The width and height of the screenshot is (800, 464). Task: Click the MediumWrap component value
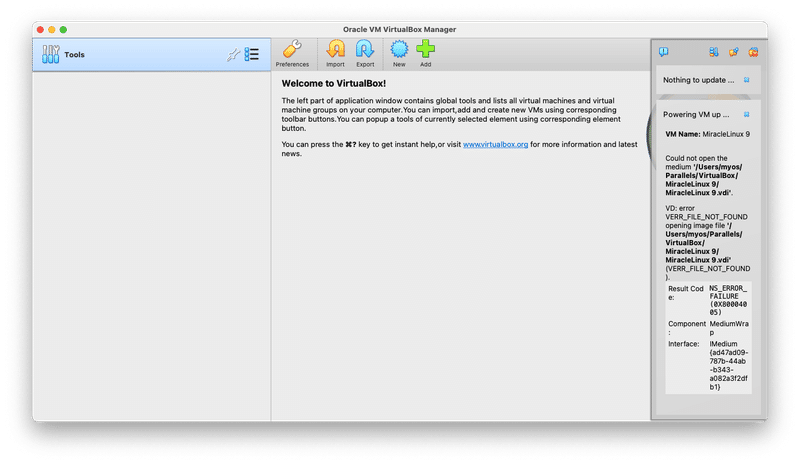[729, 328]
